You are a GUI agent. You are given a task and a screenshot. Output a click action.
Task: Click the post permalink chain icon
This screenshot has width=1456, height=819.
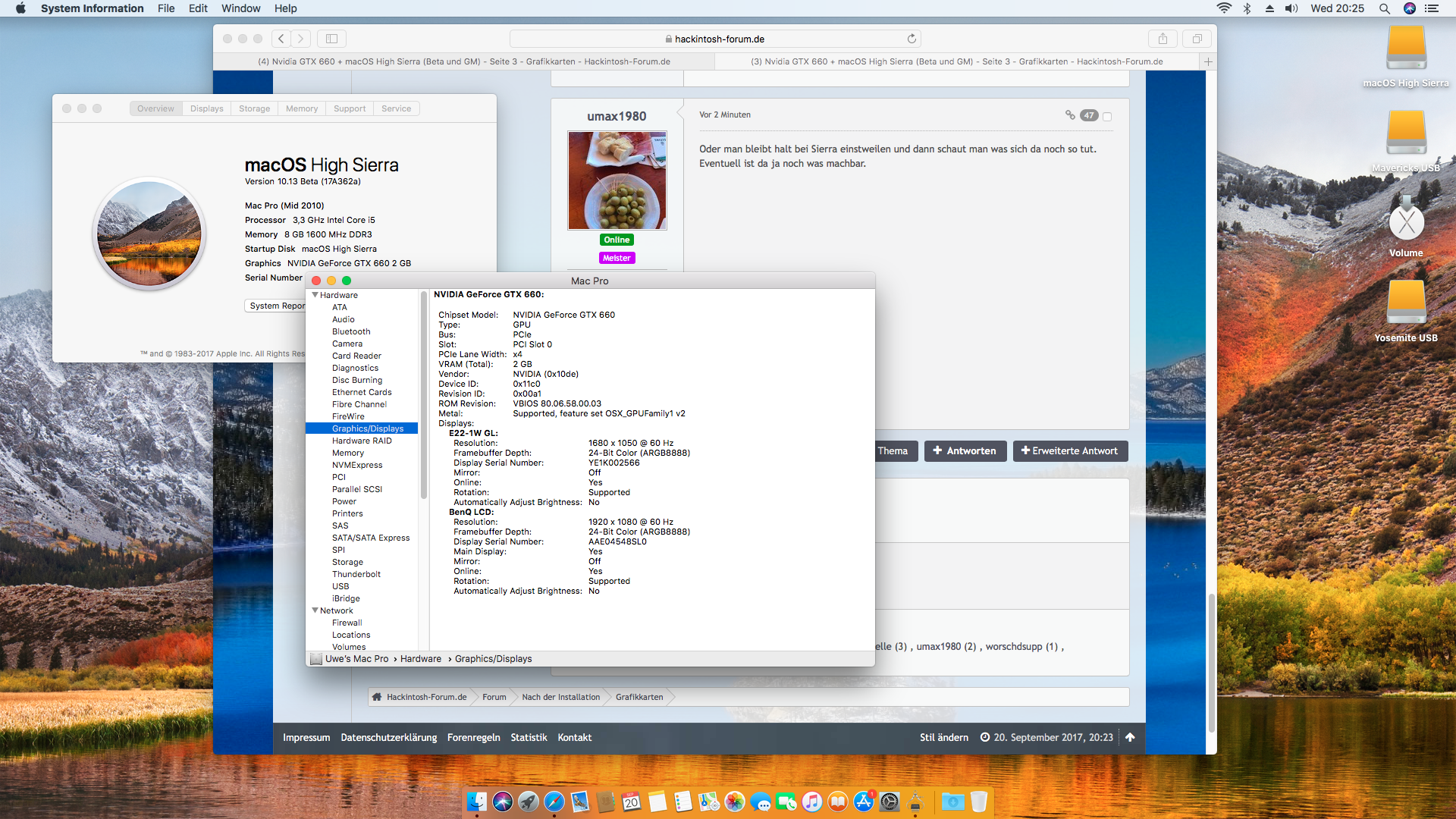click(x=1070, y=115)
